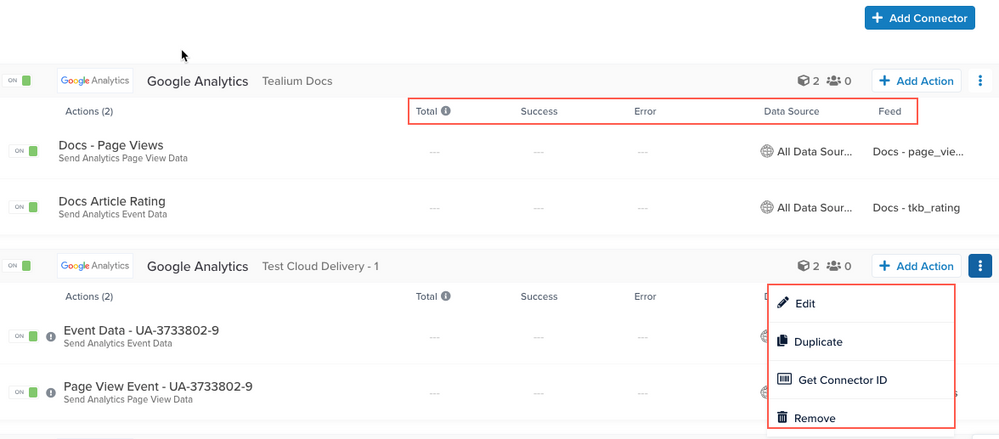Select Edit from the connector menu
The width and height of the screenshot is (999, 439).
805,303
